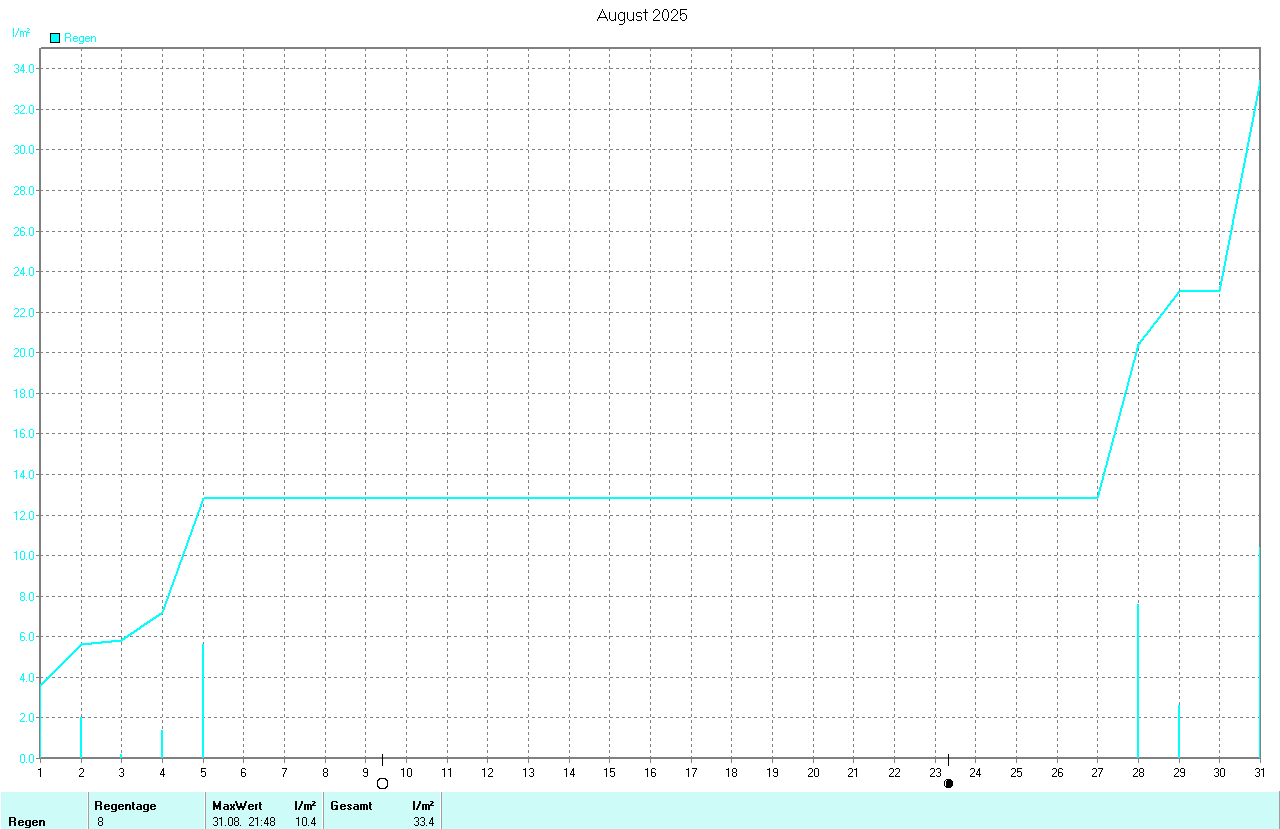Click the rain days value 8
This screenshot has width=1280, height=829.
[x=100, y=822]
